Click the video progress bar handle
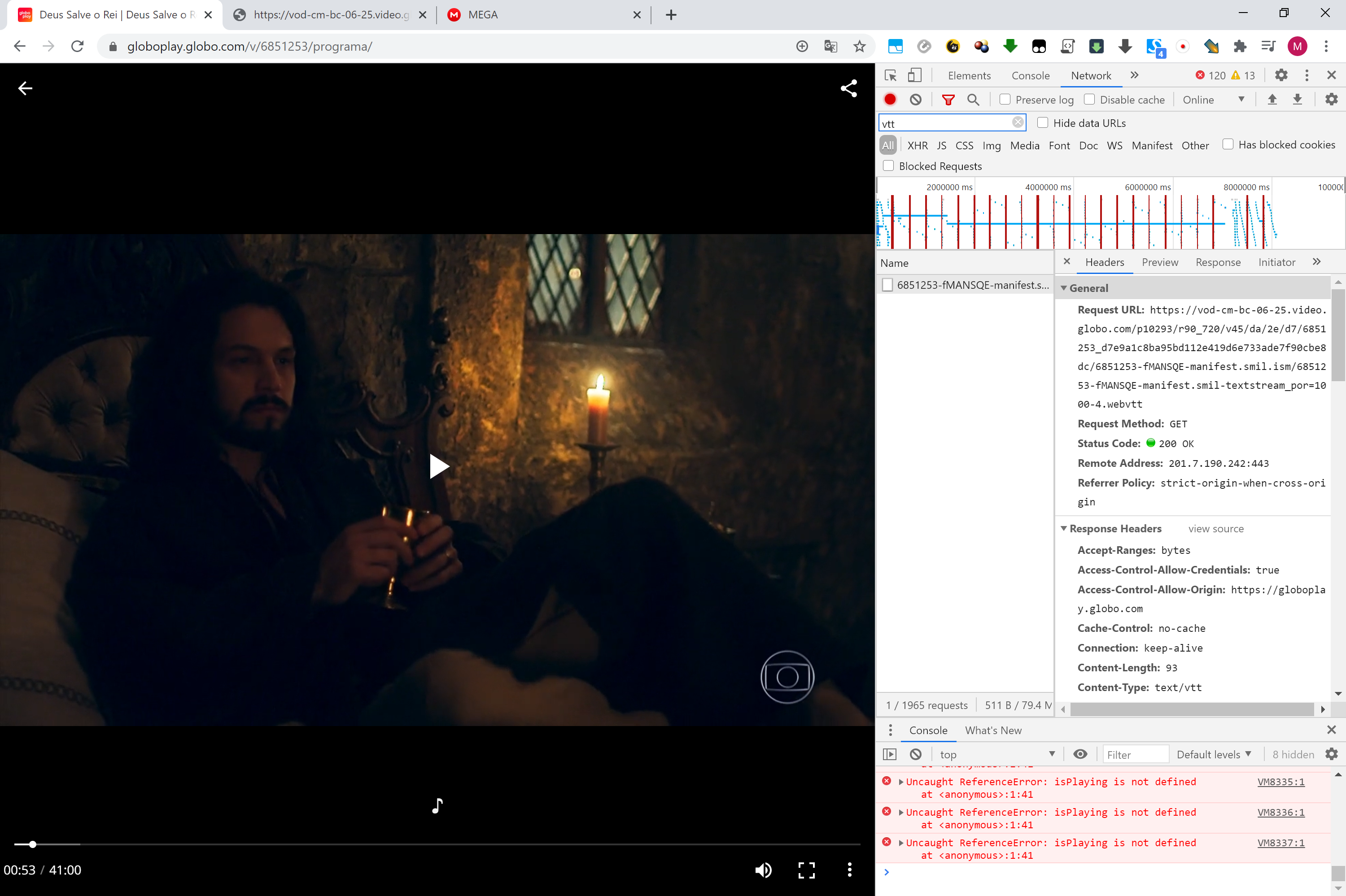 (x=33, y=844)
